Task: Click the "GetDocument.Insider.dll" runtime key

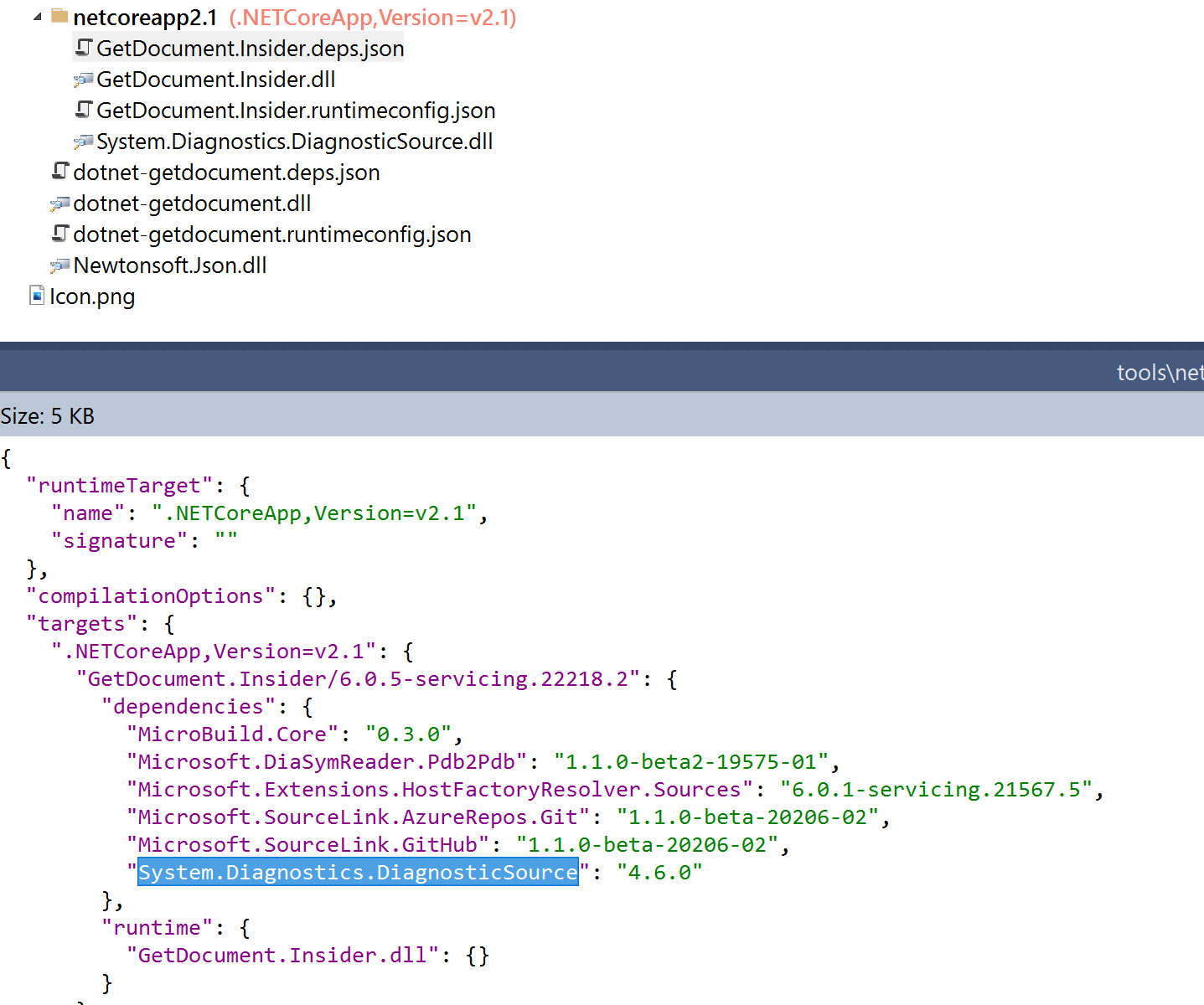Action: 283,956
